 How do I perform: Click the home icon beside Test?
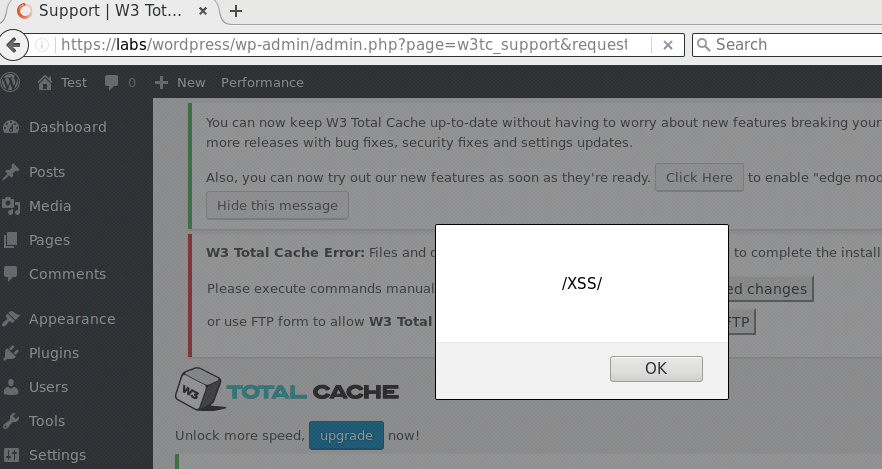point(45,83)
